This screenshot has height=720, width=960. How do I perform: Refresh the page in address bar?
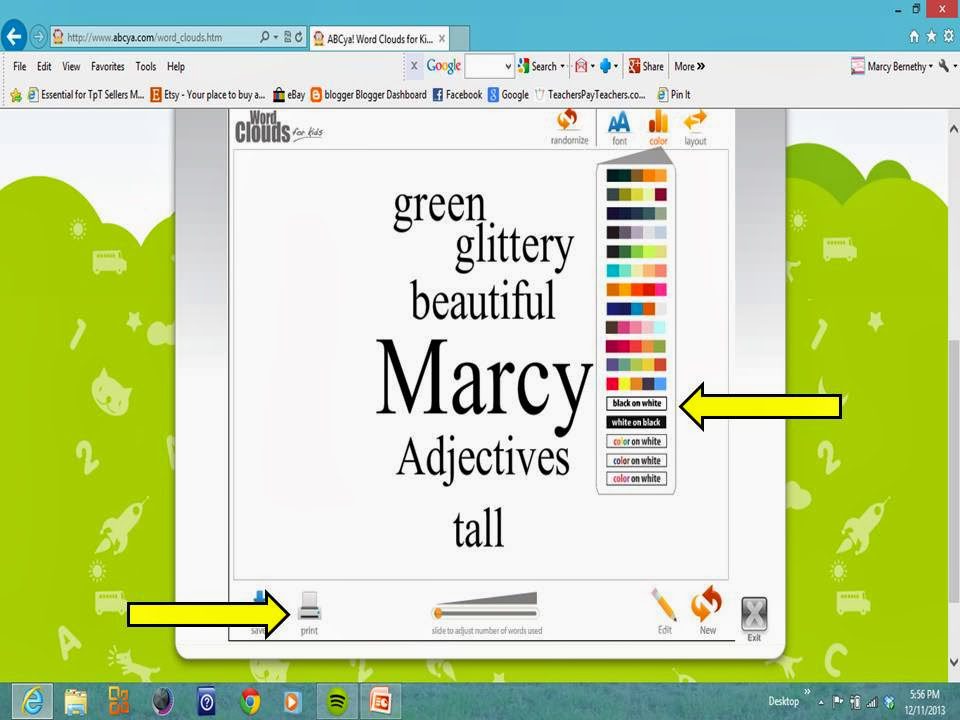[x=299, y=37]
